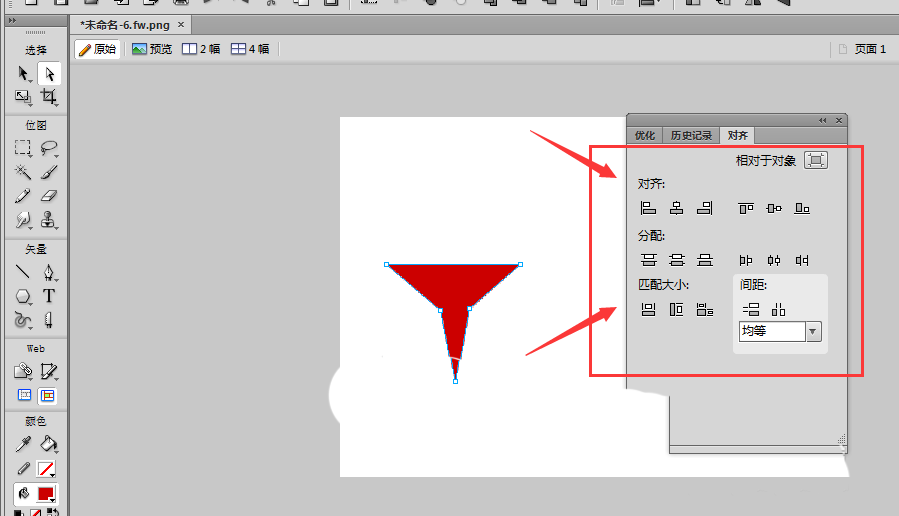
Task: Collapse the align panel group
Action: tap(823, 120)
